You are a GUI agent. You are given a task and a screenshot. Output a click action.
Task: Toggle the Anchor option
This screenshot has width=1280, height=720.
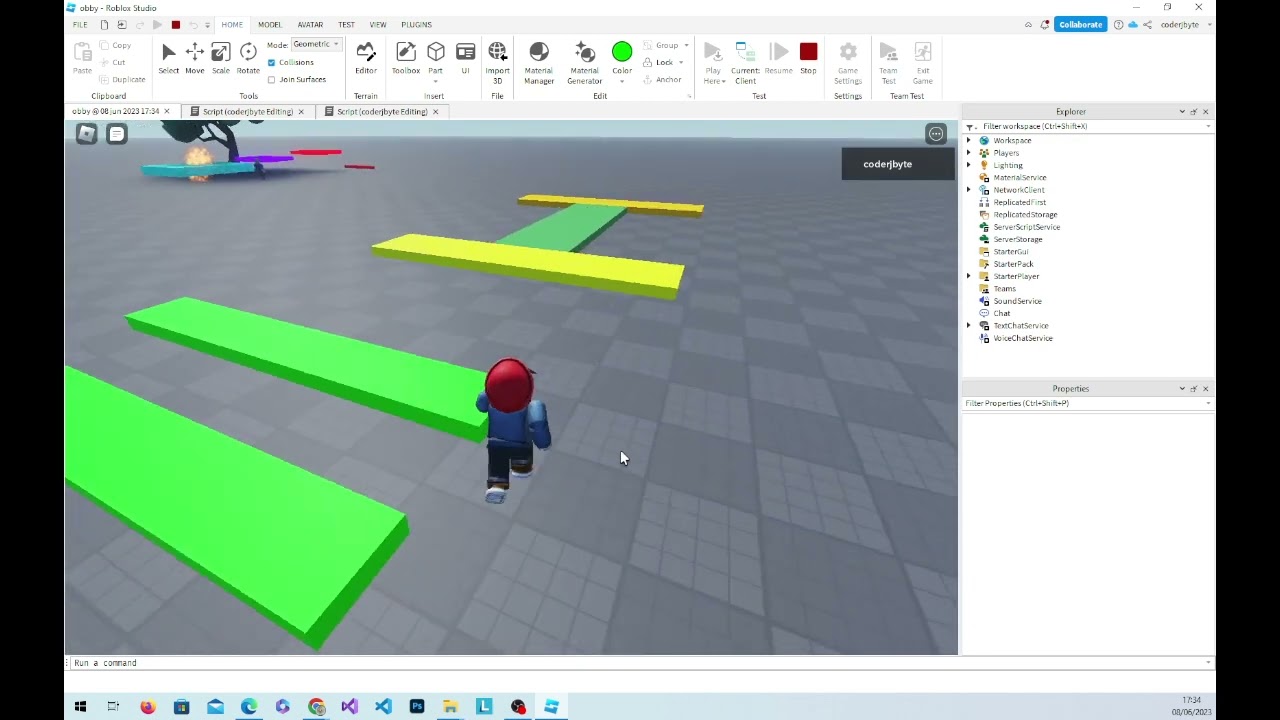click(662, 80)
